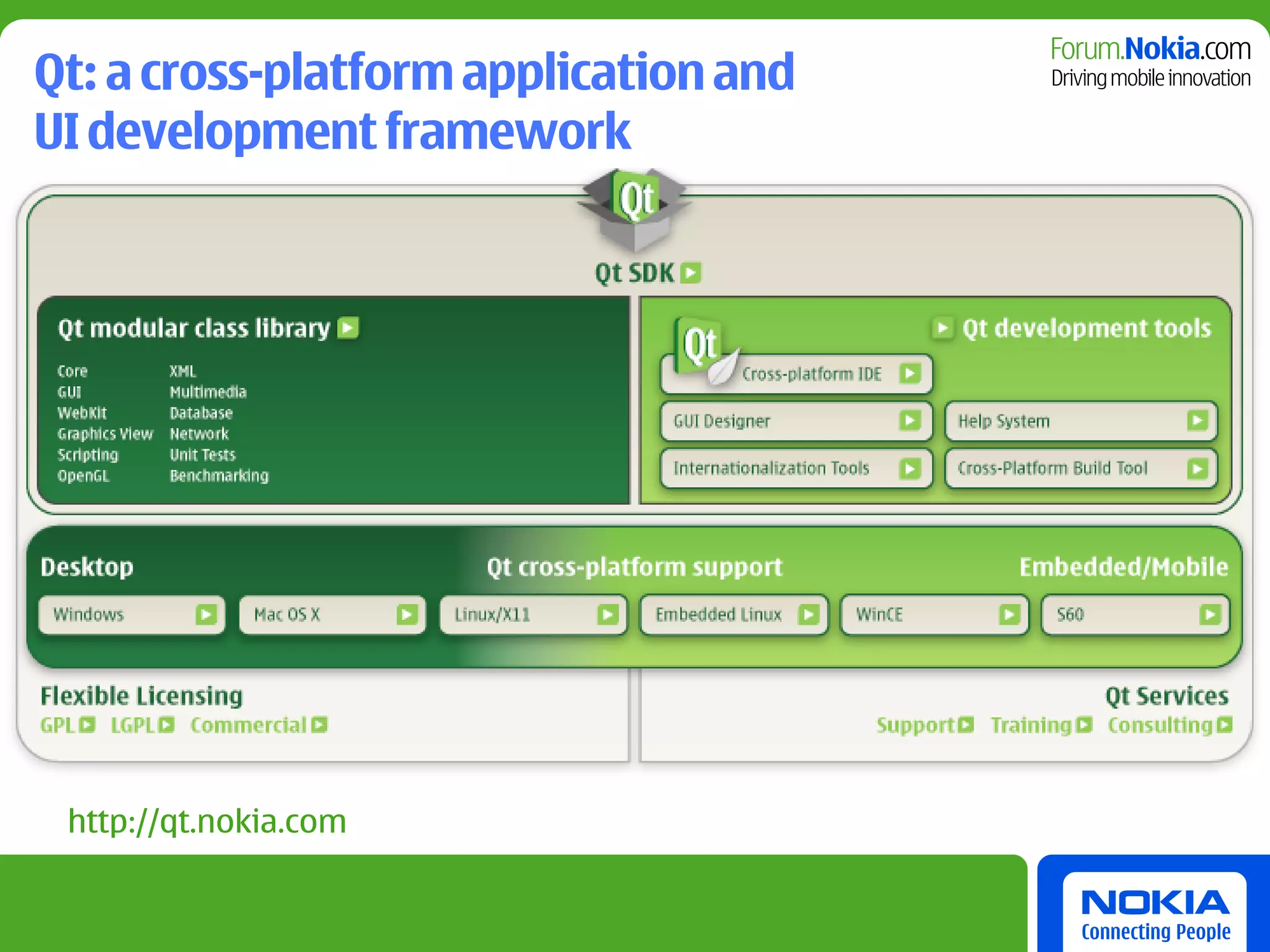Screen dimensions: 1270x952
Task: Click arrow next to Qt modular class library
Action: pyautogui.click(x=349, y=328)
